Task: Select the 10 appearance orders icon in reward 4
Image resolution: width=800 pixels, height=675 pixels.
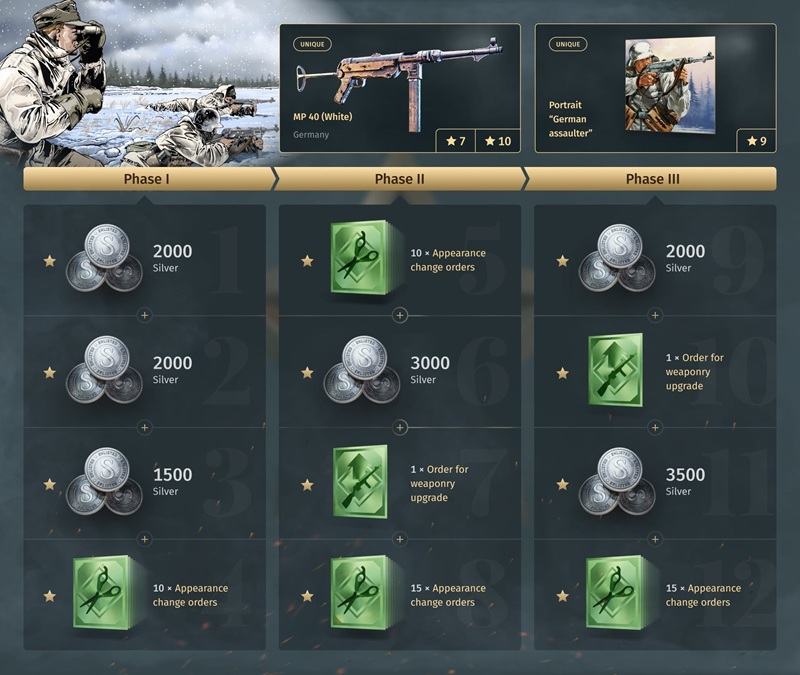Action: click(107, 593)
